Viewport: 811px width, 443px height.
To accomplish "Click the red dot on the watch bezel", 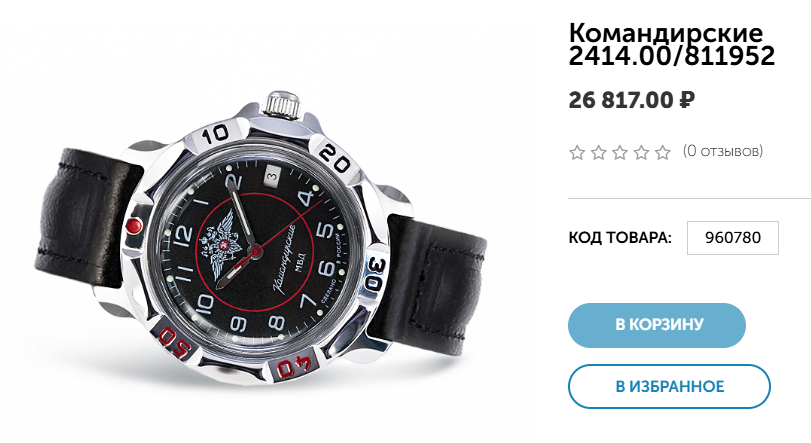I will click(134, 226).
